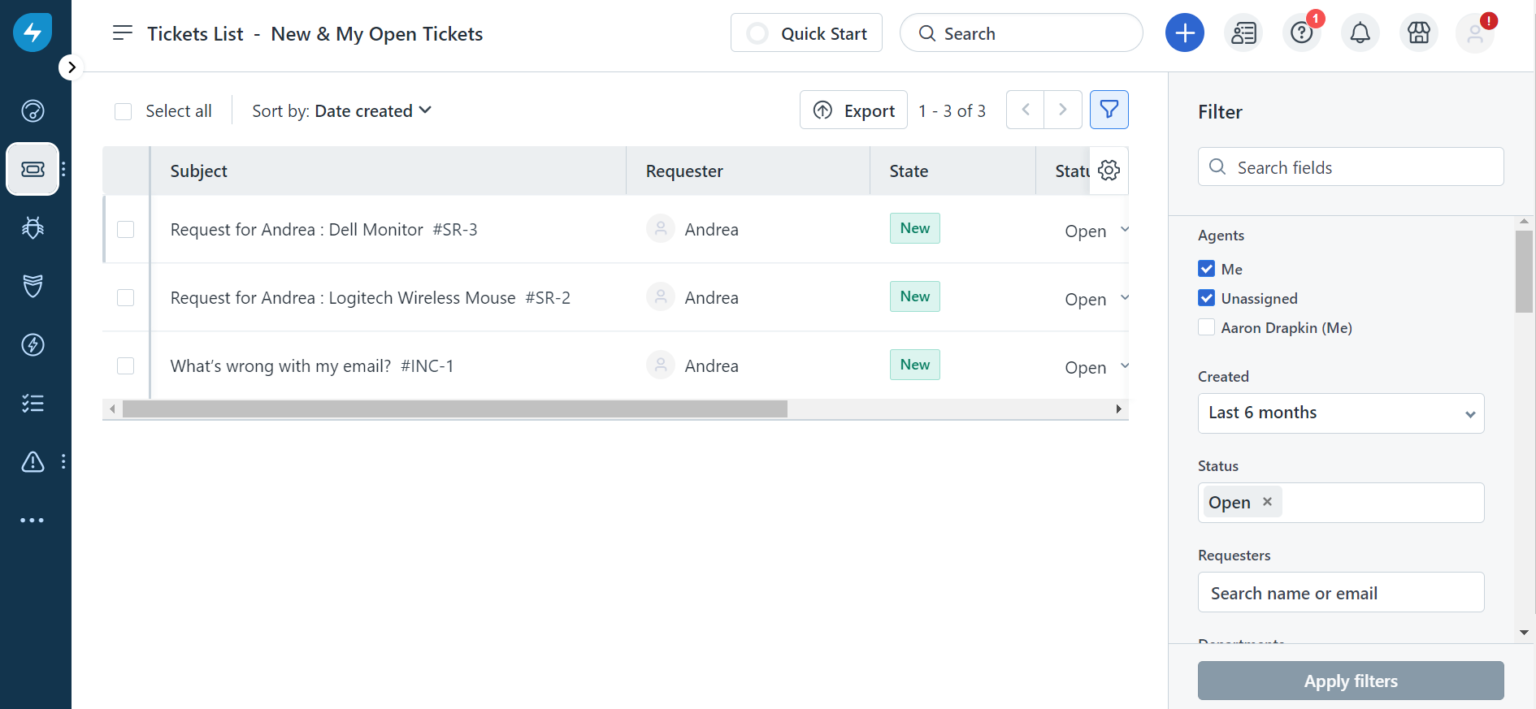This screenshot has height=709, width=1536.
Task: Open the Marketplace icon in the top bar
Action: [1418, 32]
